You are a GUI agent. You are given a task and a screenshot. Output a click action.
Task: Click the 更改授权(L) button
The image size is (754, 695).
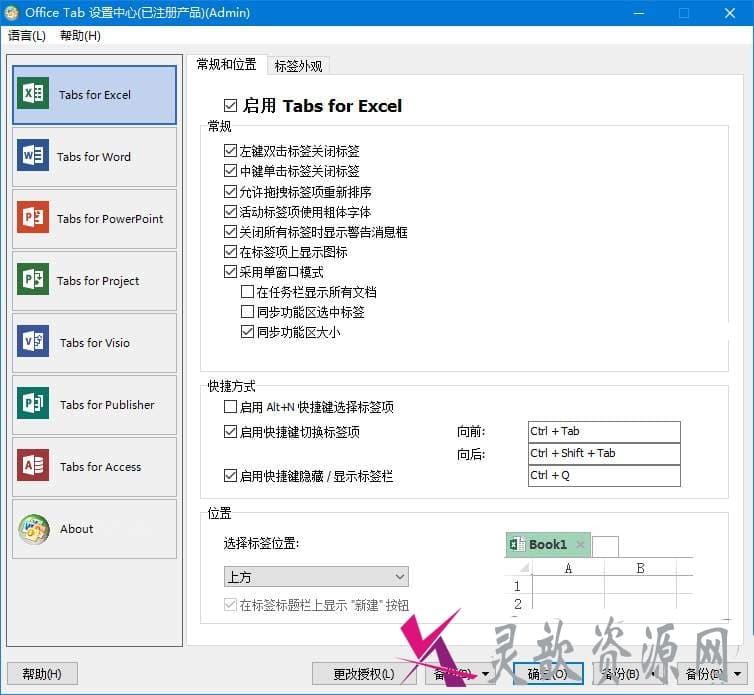pos(364,674)
